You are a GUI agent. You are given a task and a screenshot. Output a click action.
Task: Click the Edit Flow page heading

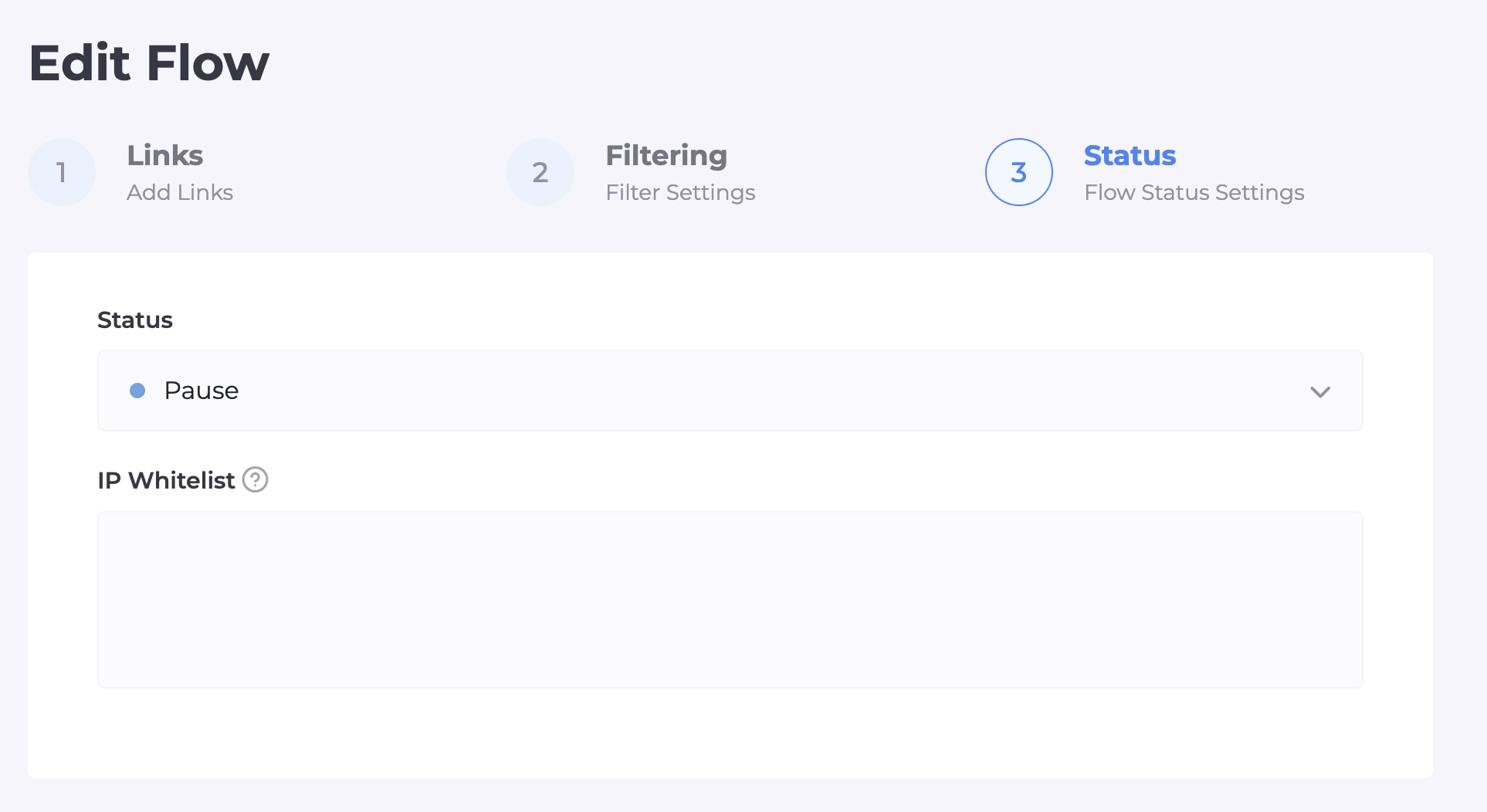(x=149, y=63)
